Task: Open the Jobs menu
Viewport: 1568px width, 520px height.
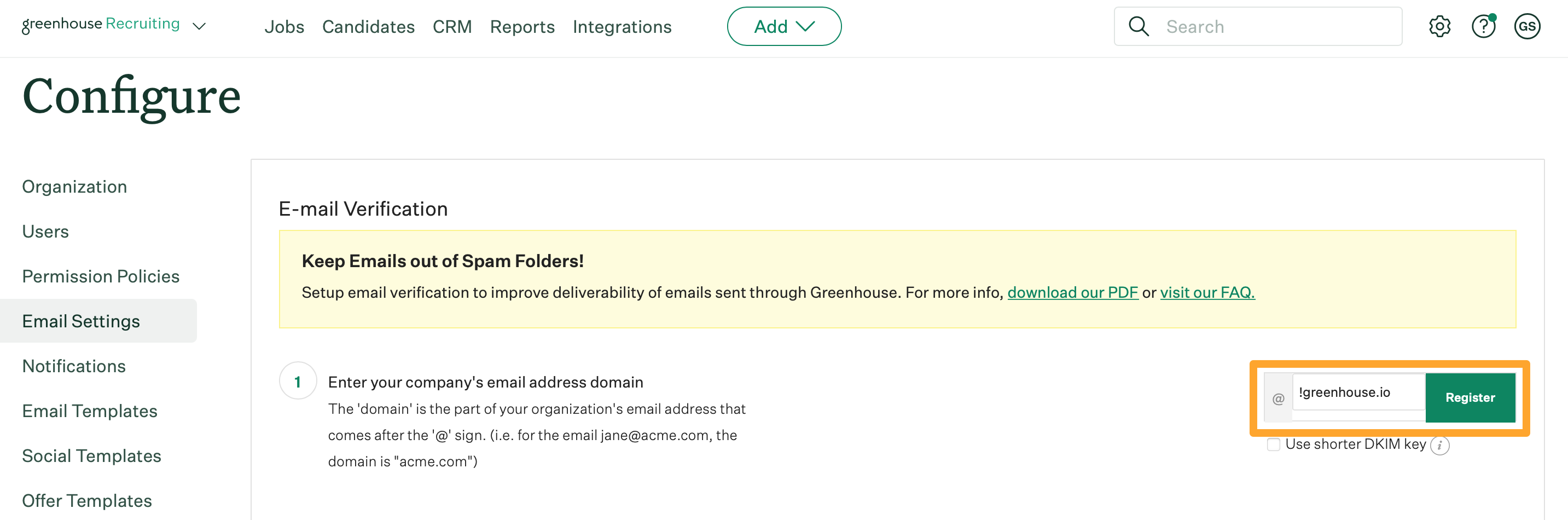Action: [284, 27]
